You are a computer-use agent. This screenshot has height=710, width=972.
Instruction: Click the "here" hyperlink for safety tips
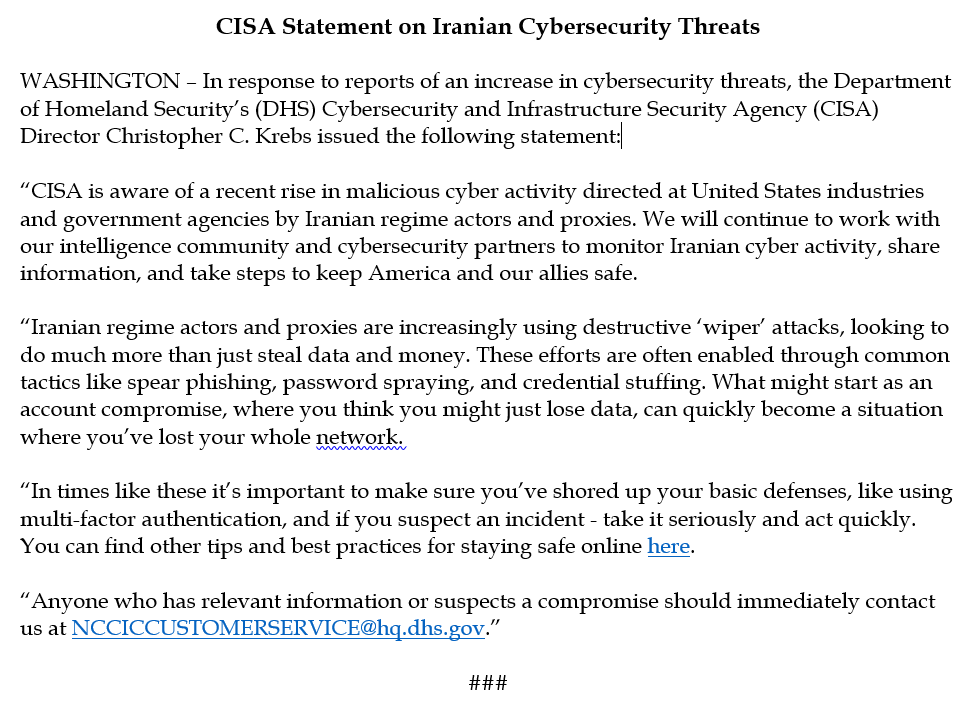[668, 547]
